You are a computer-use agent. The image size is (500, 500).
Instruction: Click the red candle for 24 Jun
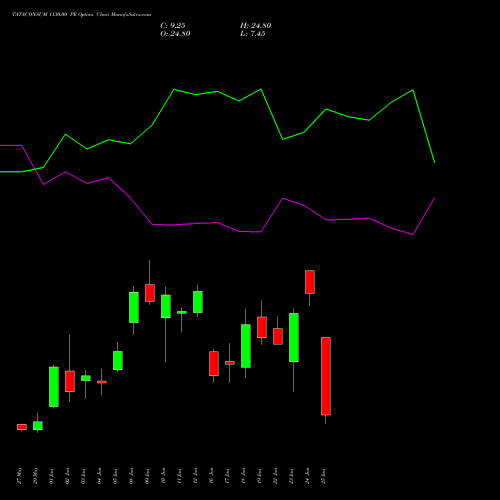pos(310,282)
